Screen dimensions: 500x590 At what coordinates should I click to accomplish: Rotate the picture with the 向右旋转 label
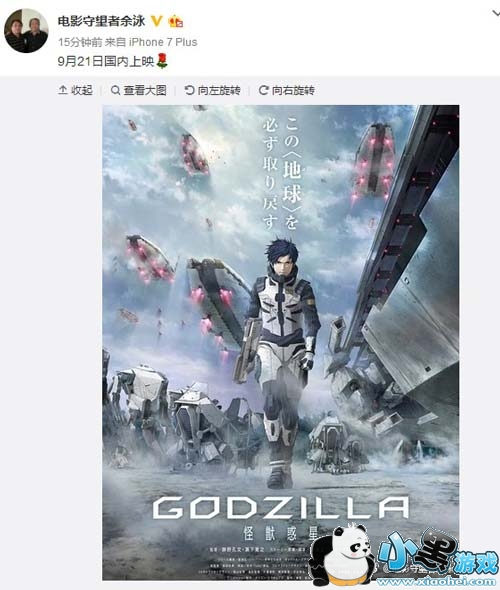click(293, 90)
